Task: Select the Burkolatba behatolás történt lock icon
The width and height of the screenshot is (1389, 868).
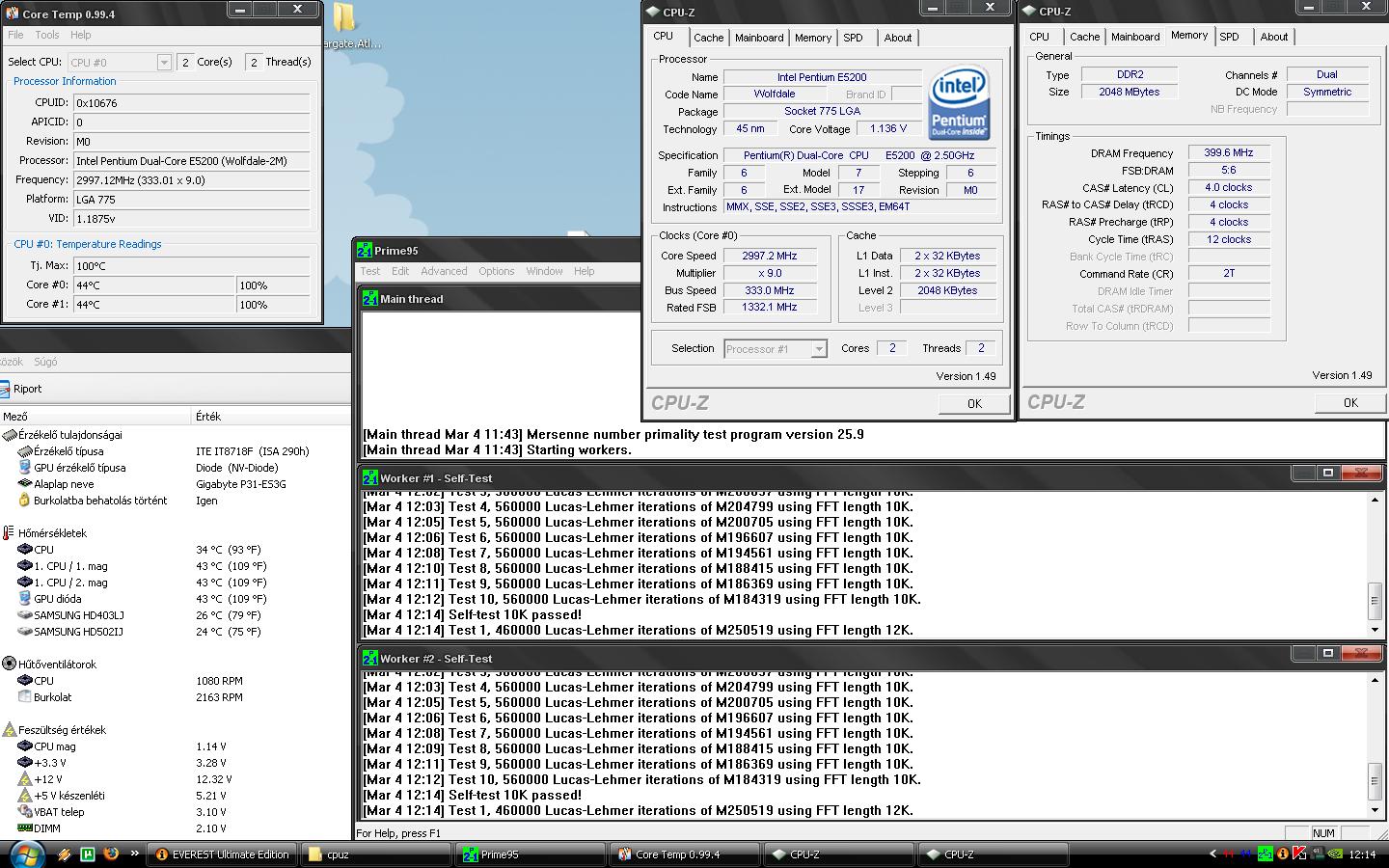Action: (x=25, y=501)
